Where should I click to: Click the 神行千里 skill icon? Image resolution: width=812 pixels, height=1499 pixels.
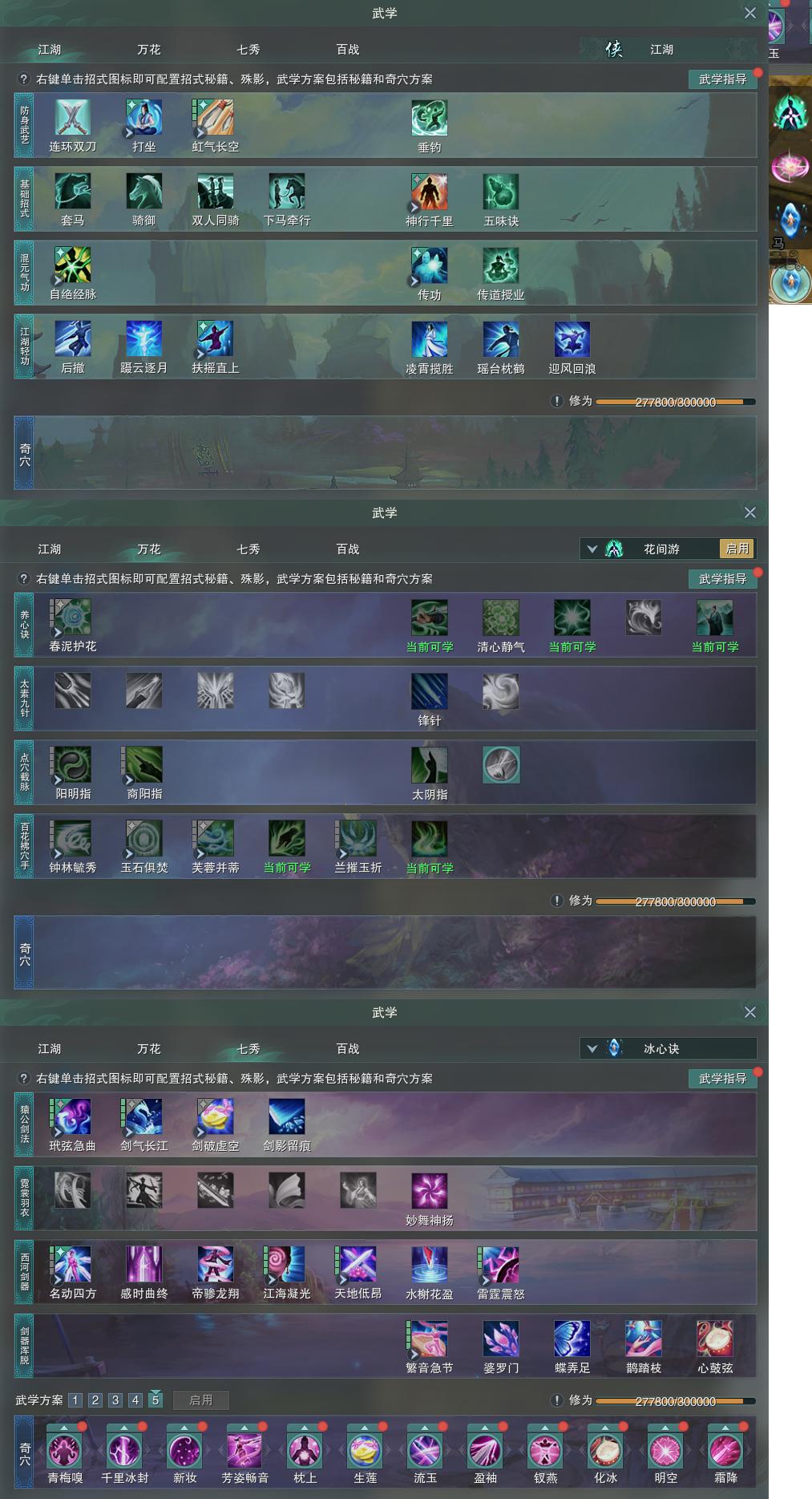click(430, 192)
